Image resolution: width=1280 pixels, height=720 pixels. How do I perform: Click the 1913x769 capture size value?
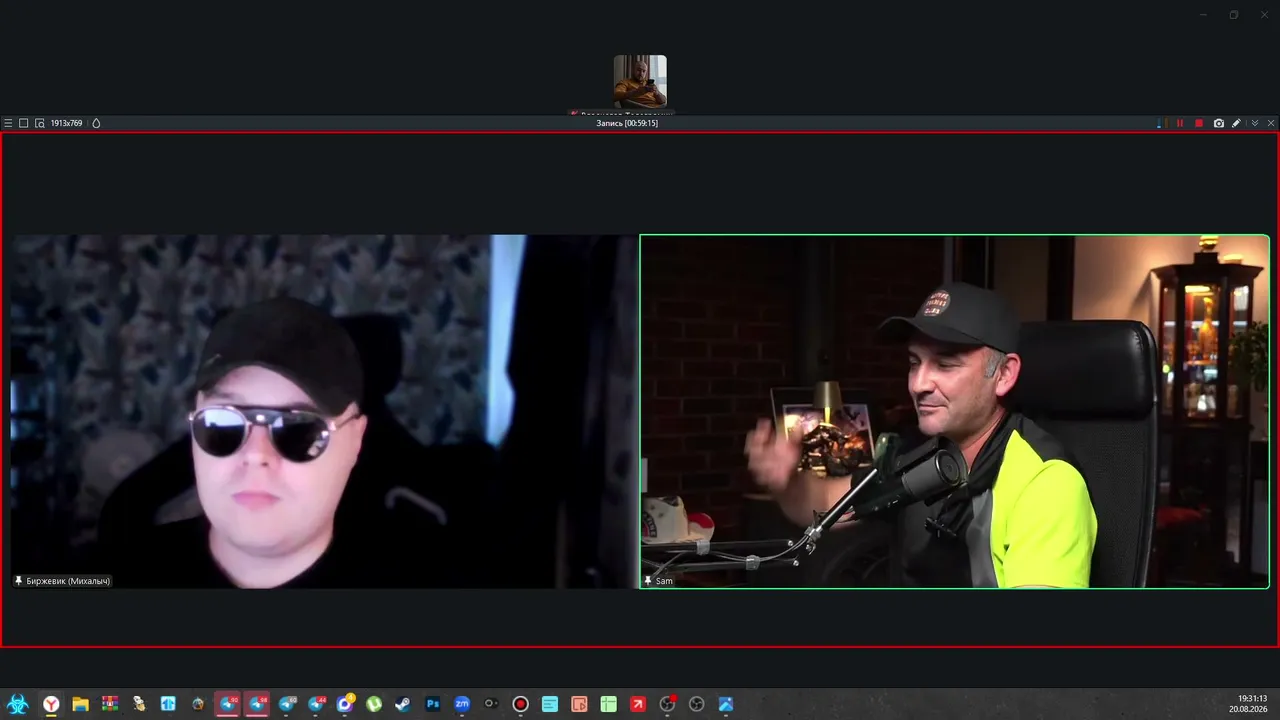(x=66, y=123)
